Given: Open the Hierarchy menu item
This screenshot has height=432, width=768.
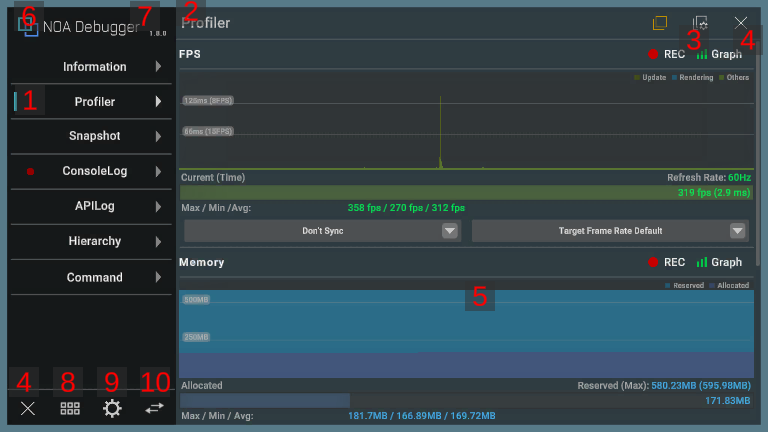Looking at the screenshot, I should coord(91,241).
